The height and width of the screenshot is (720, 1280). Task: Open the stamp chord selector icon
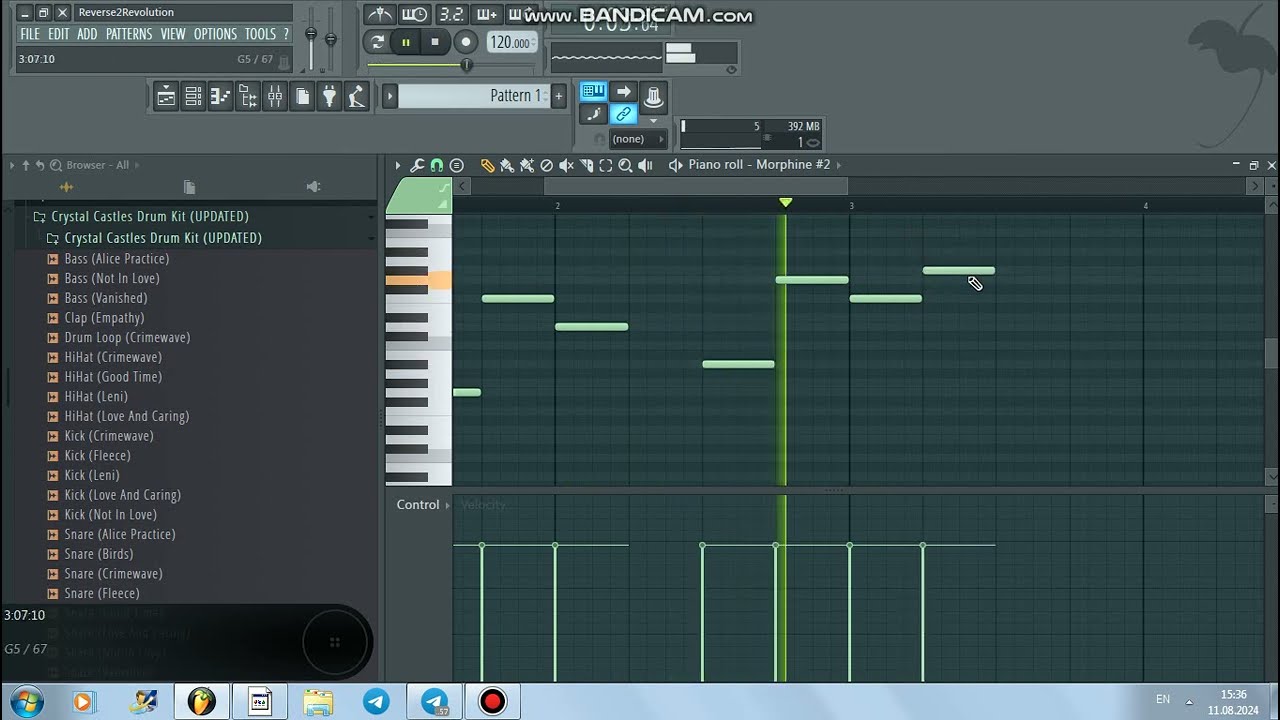pyautogui.click(x=457, y=165)
